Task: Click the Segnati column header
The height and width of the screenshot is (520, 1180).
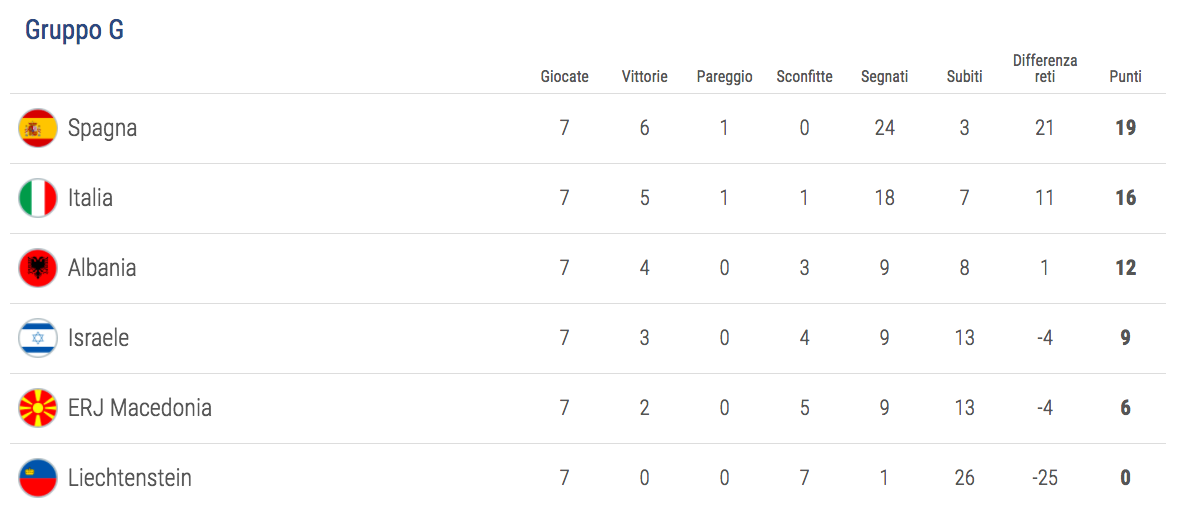Action: [x=884, y=77]
